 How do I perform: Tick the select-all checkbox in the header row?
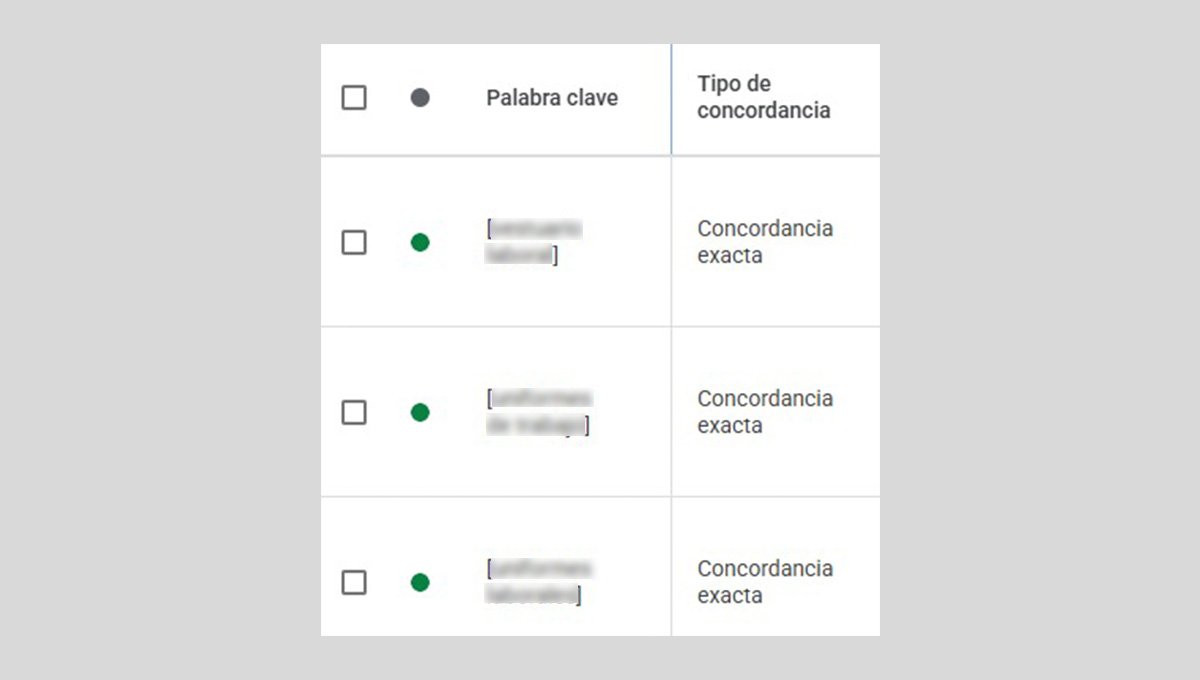[x=354, y=98]
